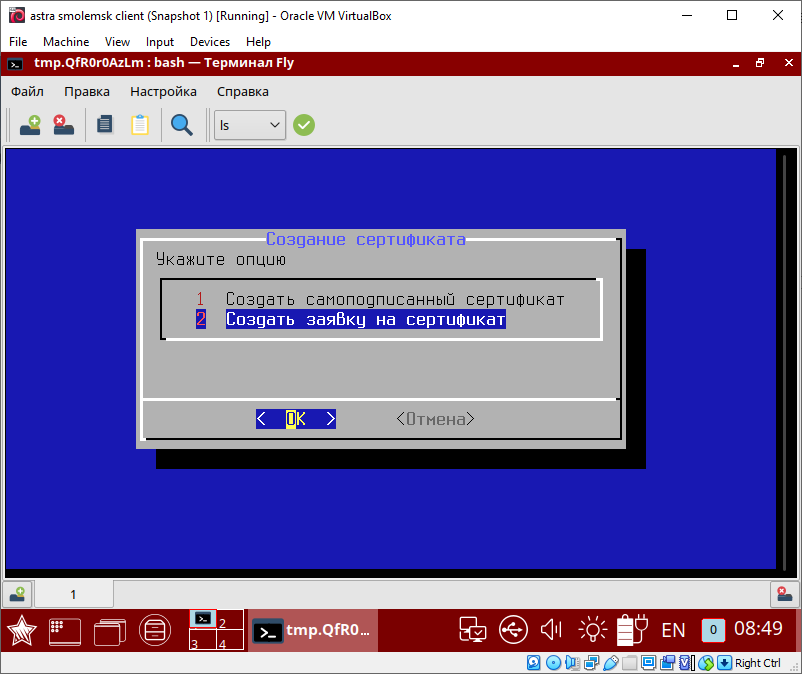
Task: Open VirtualBox Help menu
Action: [x=258, y=42]
